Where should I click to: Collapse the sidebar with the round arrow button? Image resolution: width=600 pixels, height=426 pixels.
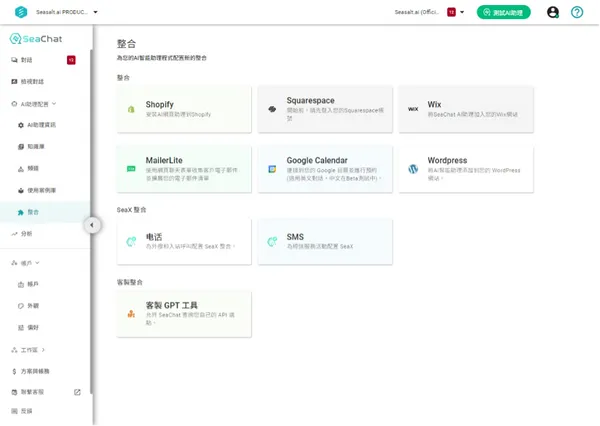click(x=92, y=225)
